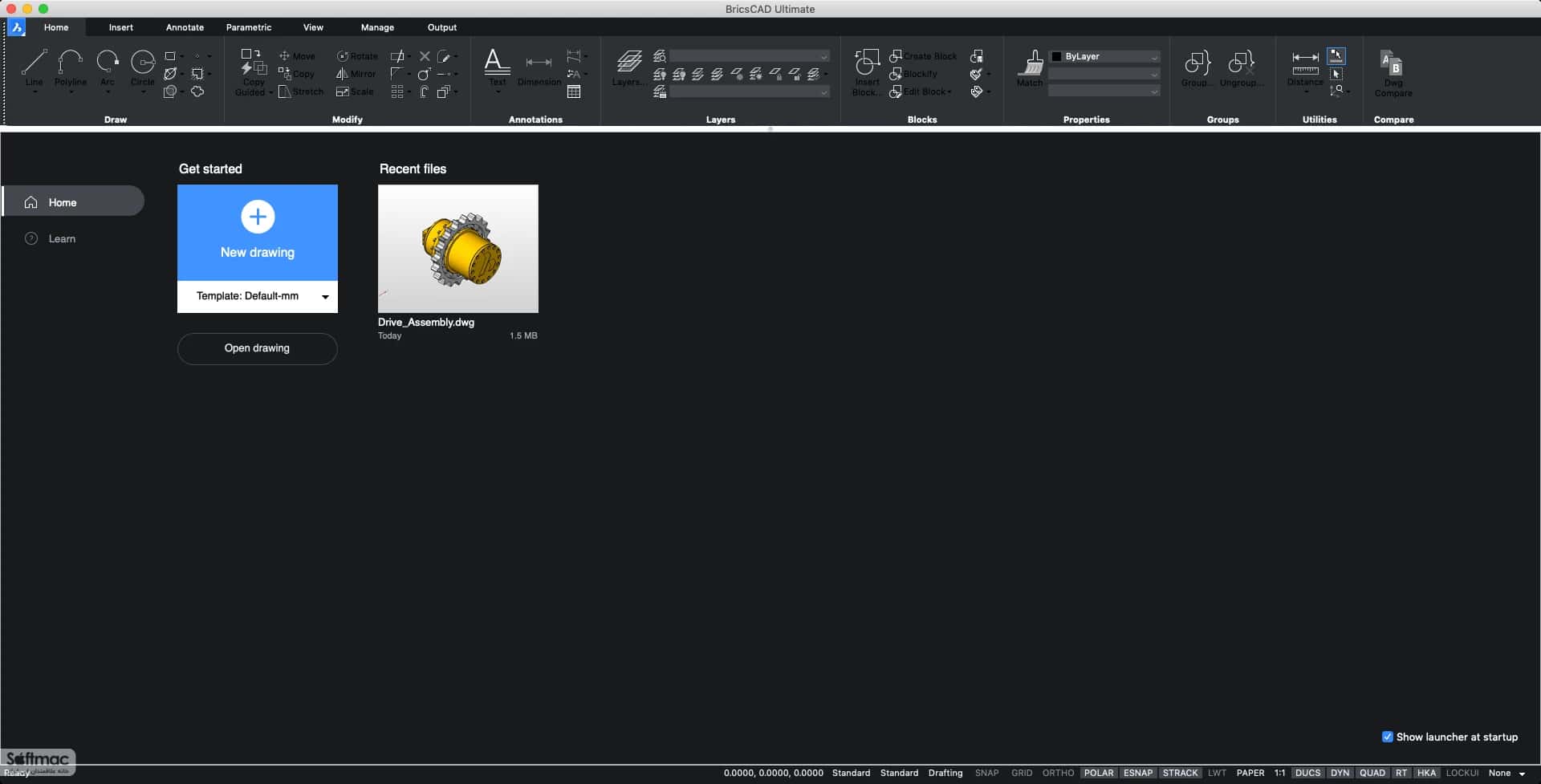The height and width of the screenshot is (784, 1541).
Task: Click the Create Block tool
Action: tap(923, 56)
